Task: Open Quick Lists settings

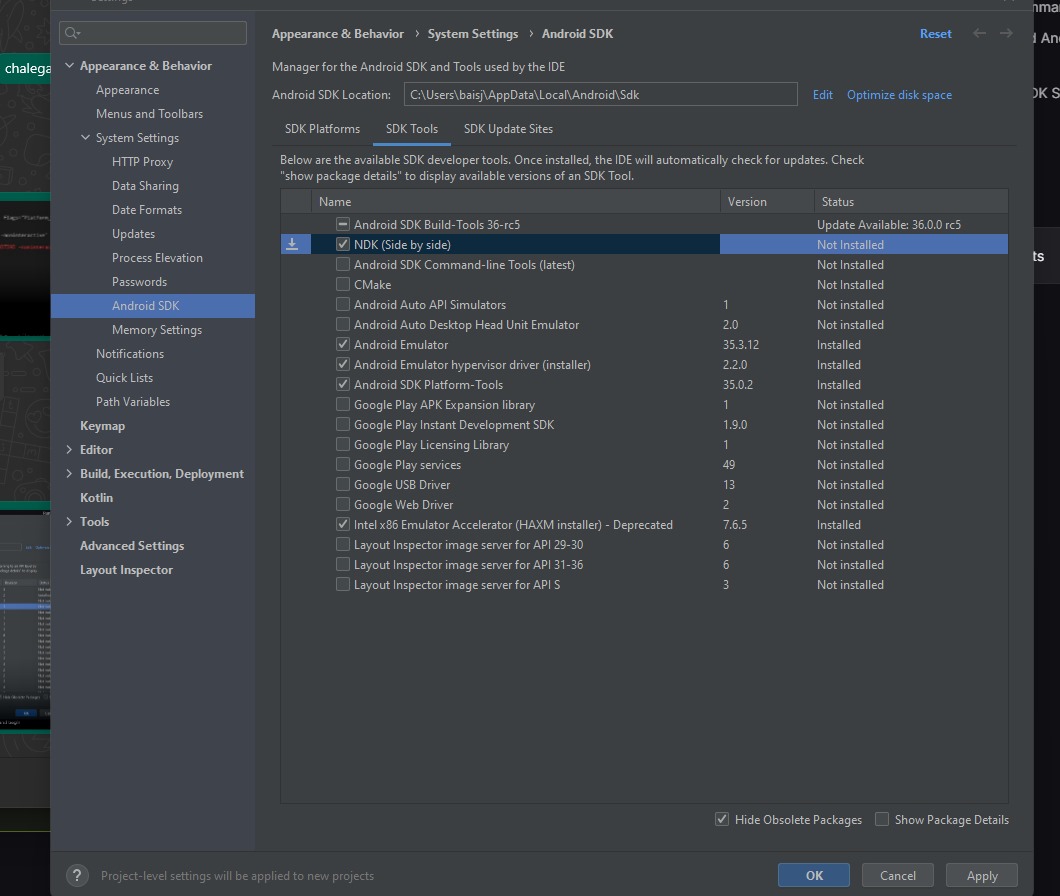Action: point(124,378)
